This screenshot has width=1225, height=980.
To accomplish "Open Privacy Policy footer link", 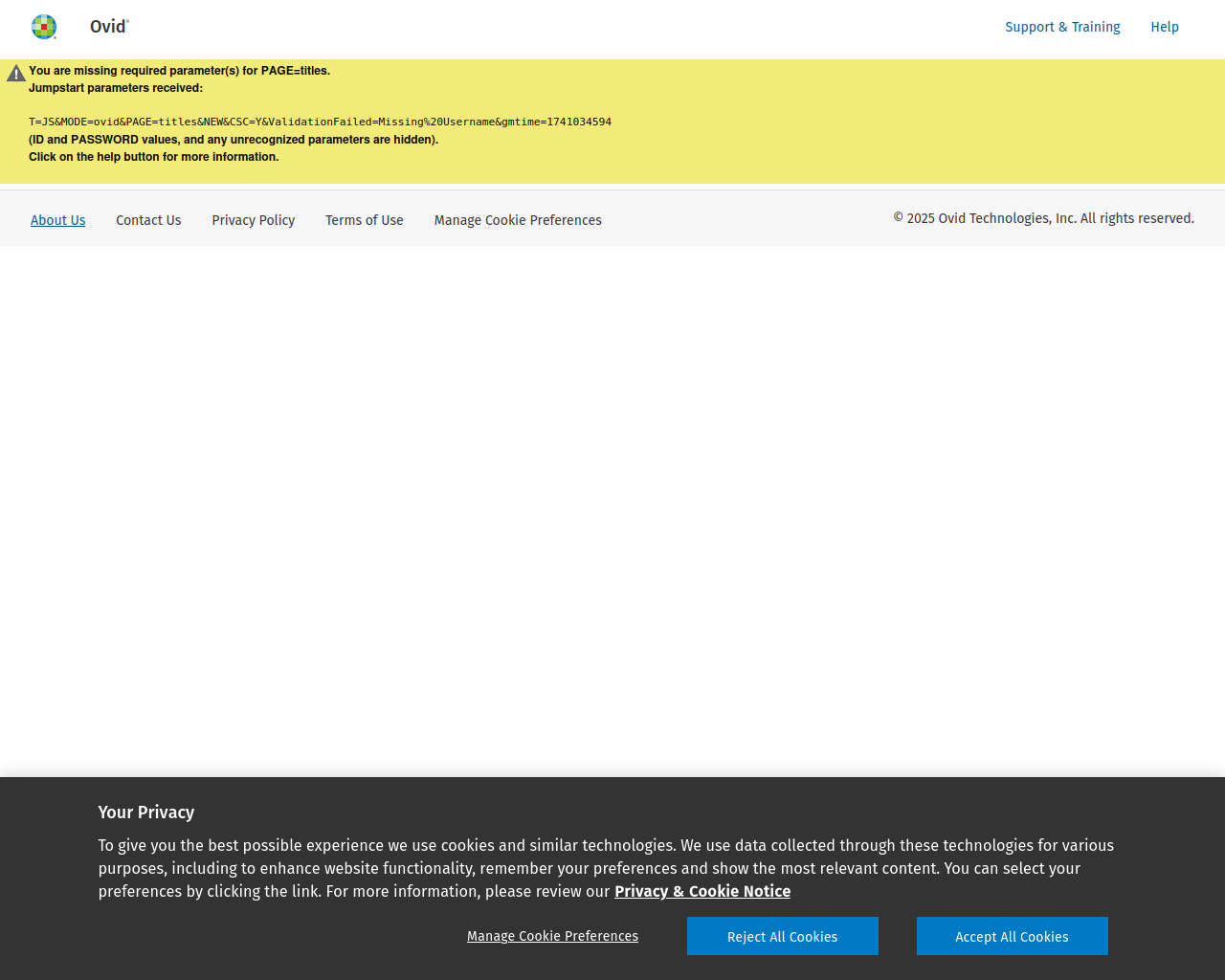I will 254,220.
